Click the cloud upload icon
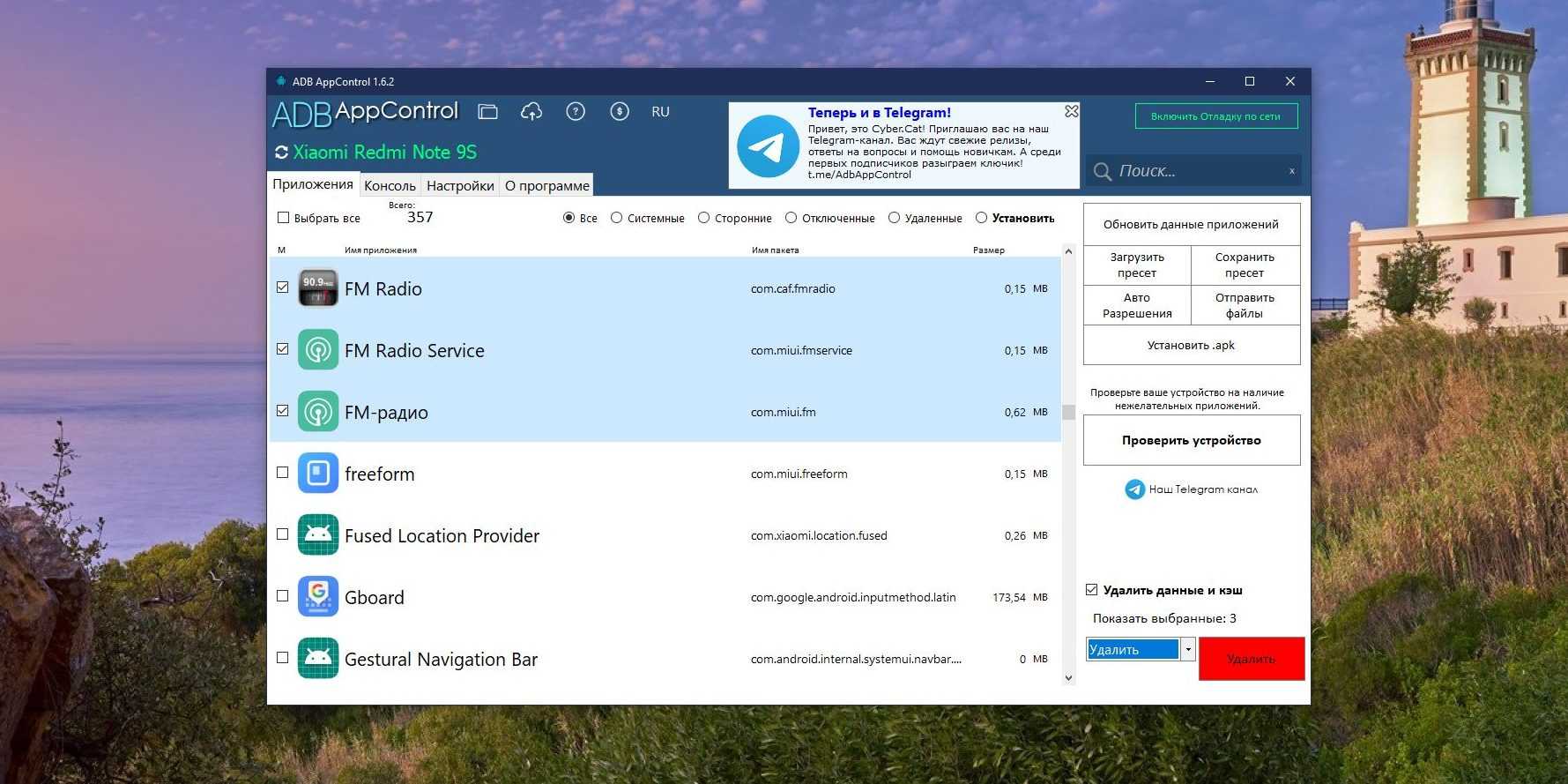The image size is (1568, 784). (x=531, y=112)
